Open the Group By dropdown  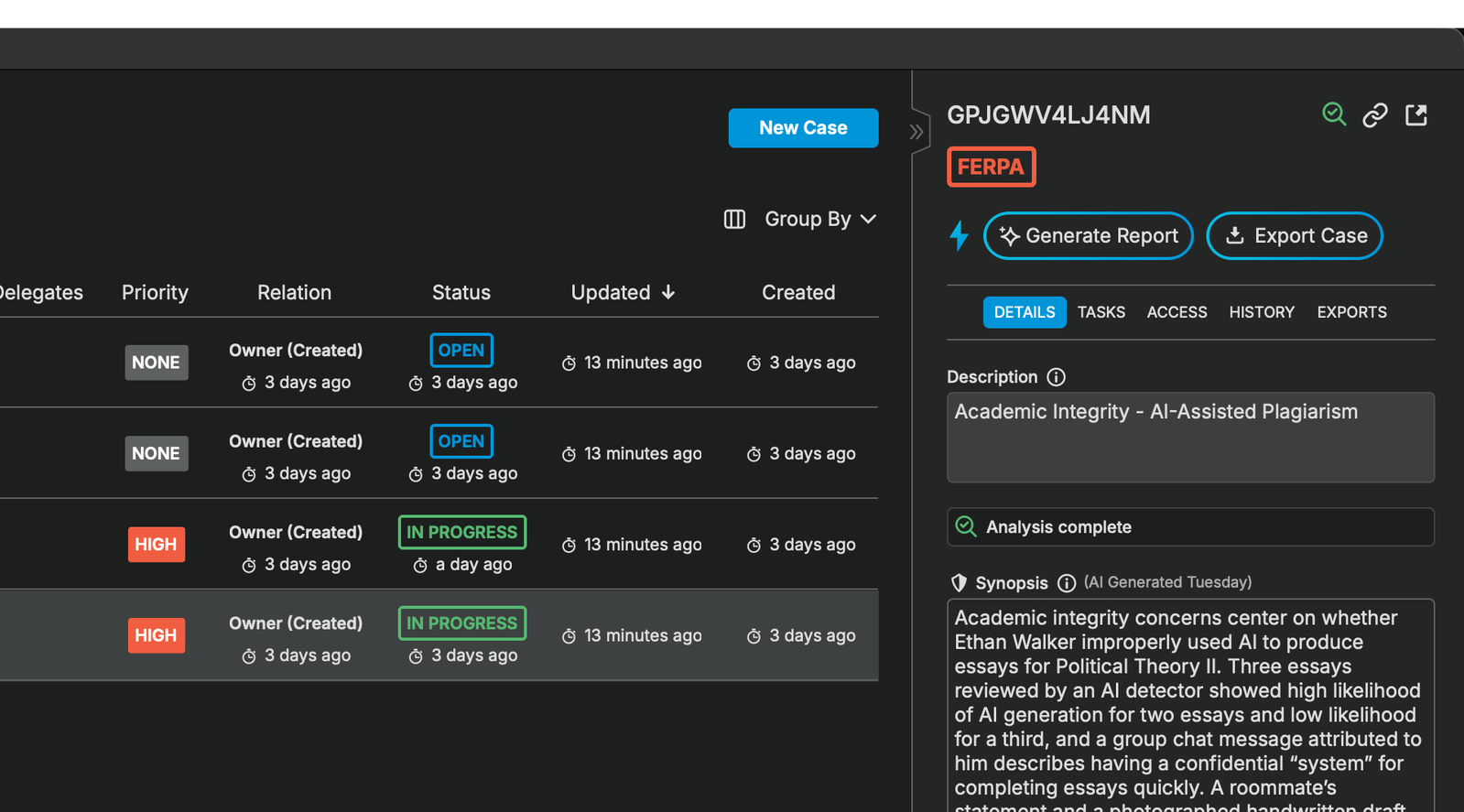pos(820,219)
